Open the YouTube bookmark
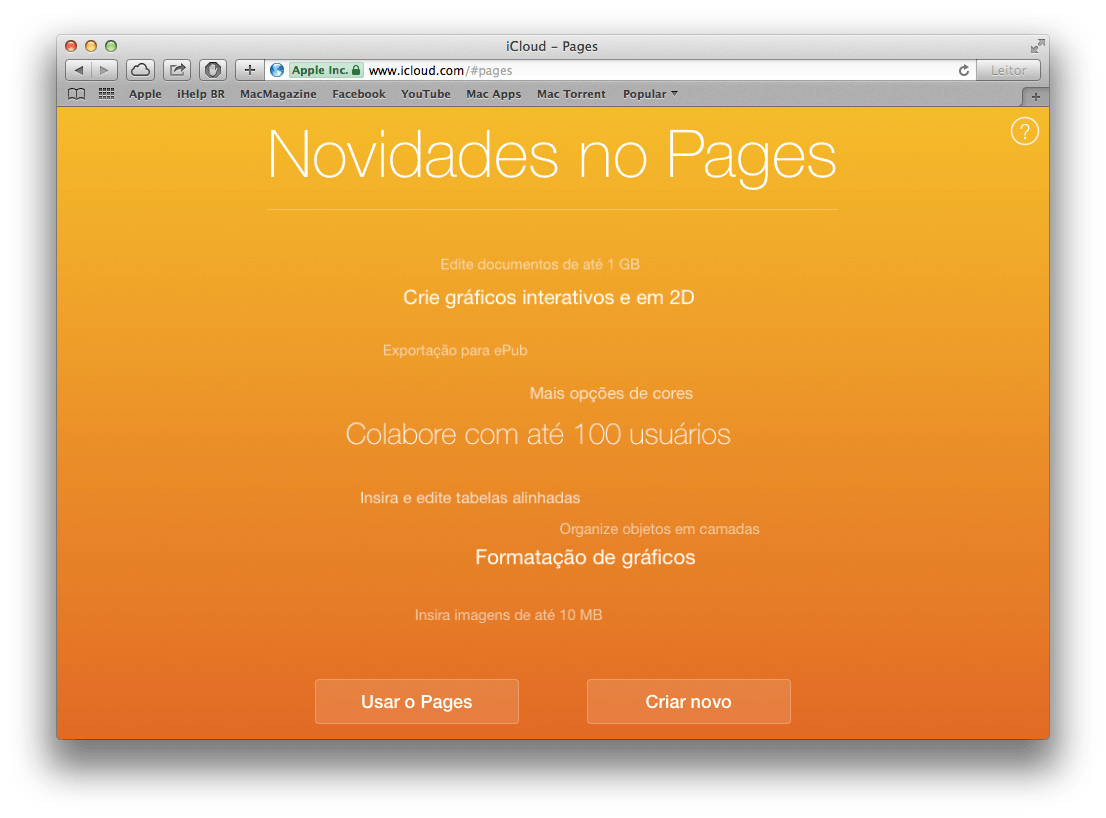Screen dimensions: 1106x818 coord(425,94)
